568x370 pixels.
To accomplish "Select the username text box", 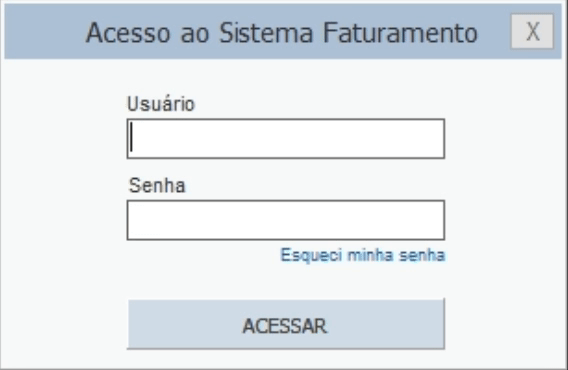I will [286, 138].
